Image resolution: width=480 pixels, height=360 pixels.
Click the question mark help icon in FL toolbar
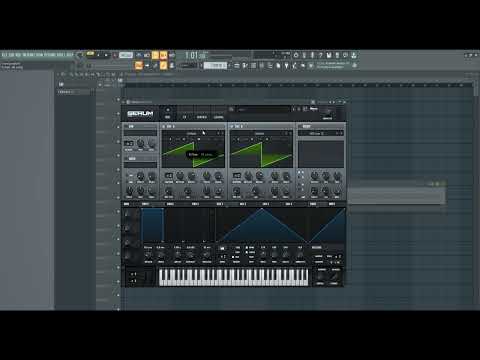[321, 55]
